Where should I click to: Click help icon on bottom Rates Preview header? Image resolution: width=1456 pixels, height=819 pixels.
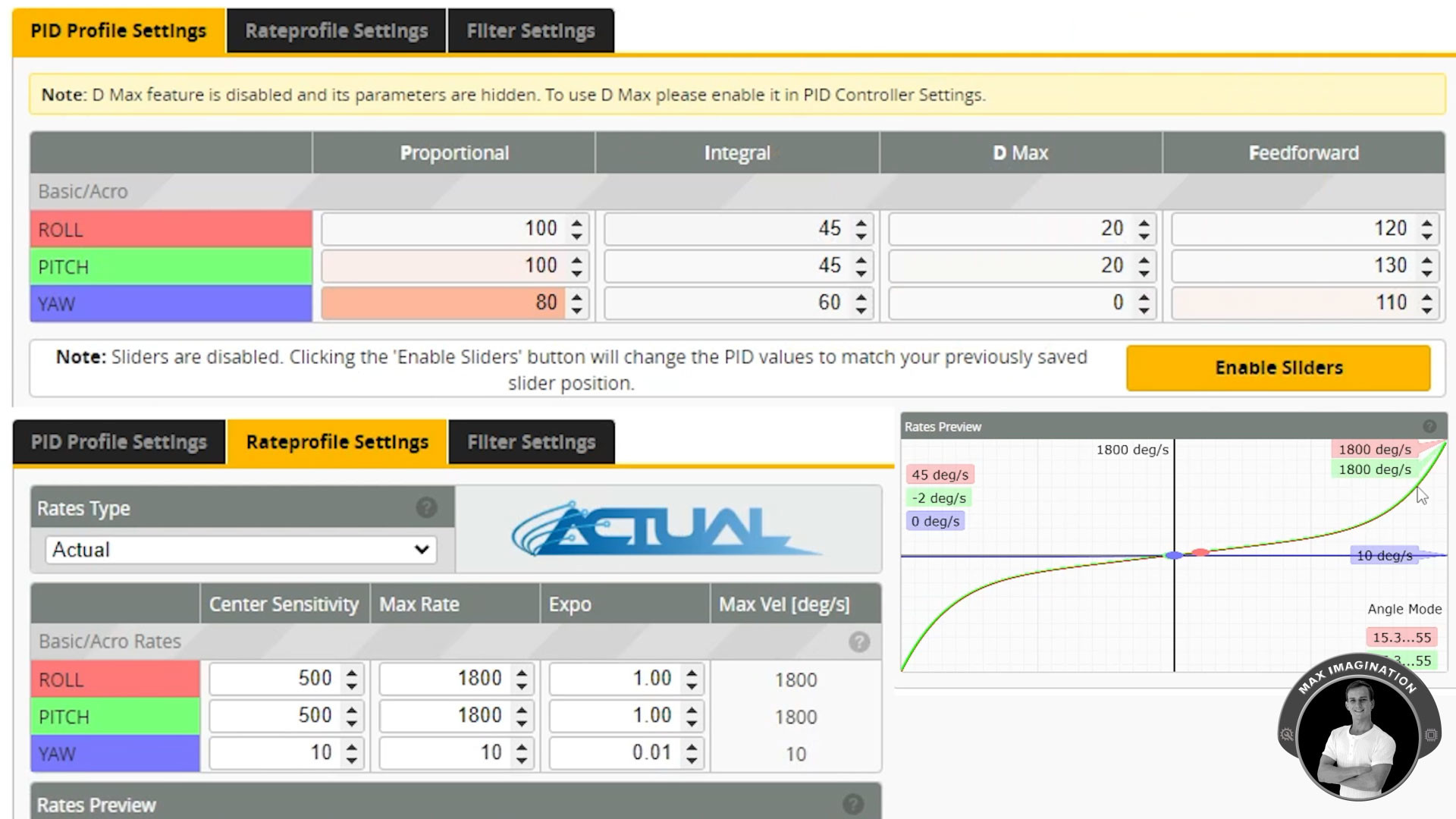pyautogui.click(x=852, y=804)
